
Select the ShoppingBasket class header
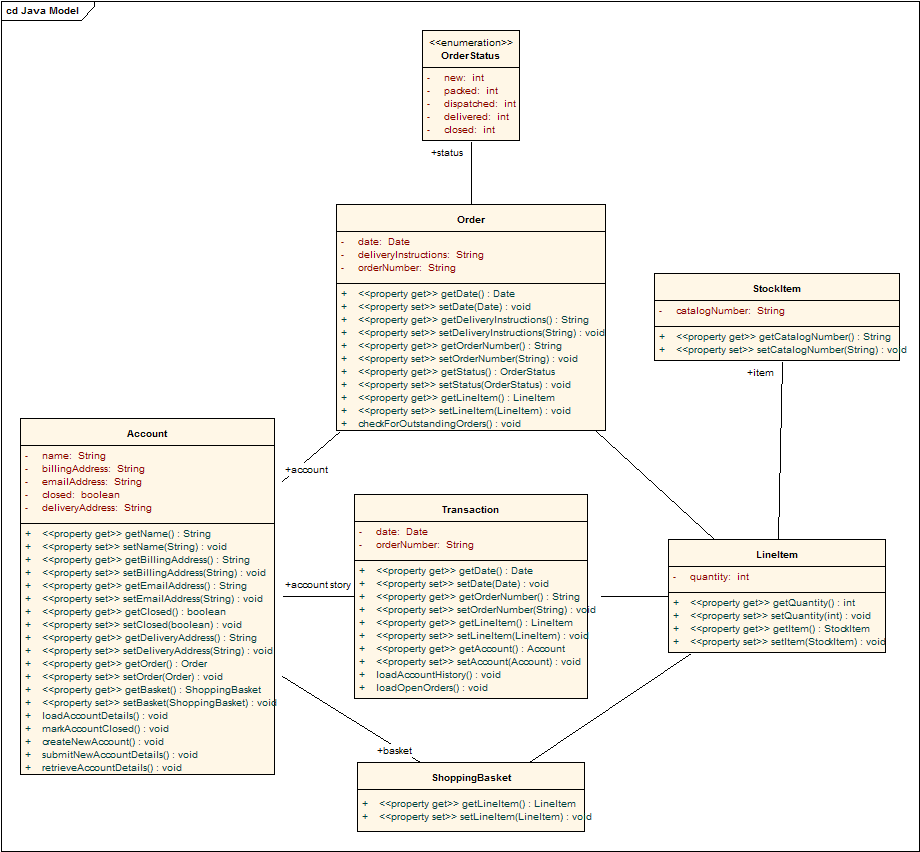pos(470,777)
